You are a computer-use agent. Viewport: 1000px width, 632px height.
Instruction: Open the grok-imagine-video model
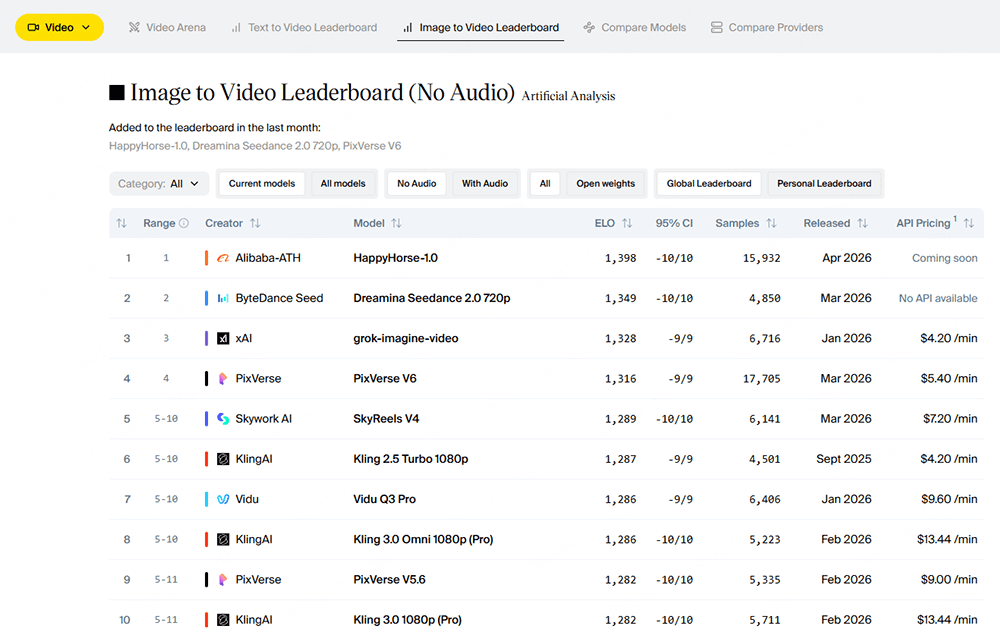pos(406,339)
